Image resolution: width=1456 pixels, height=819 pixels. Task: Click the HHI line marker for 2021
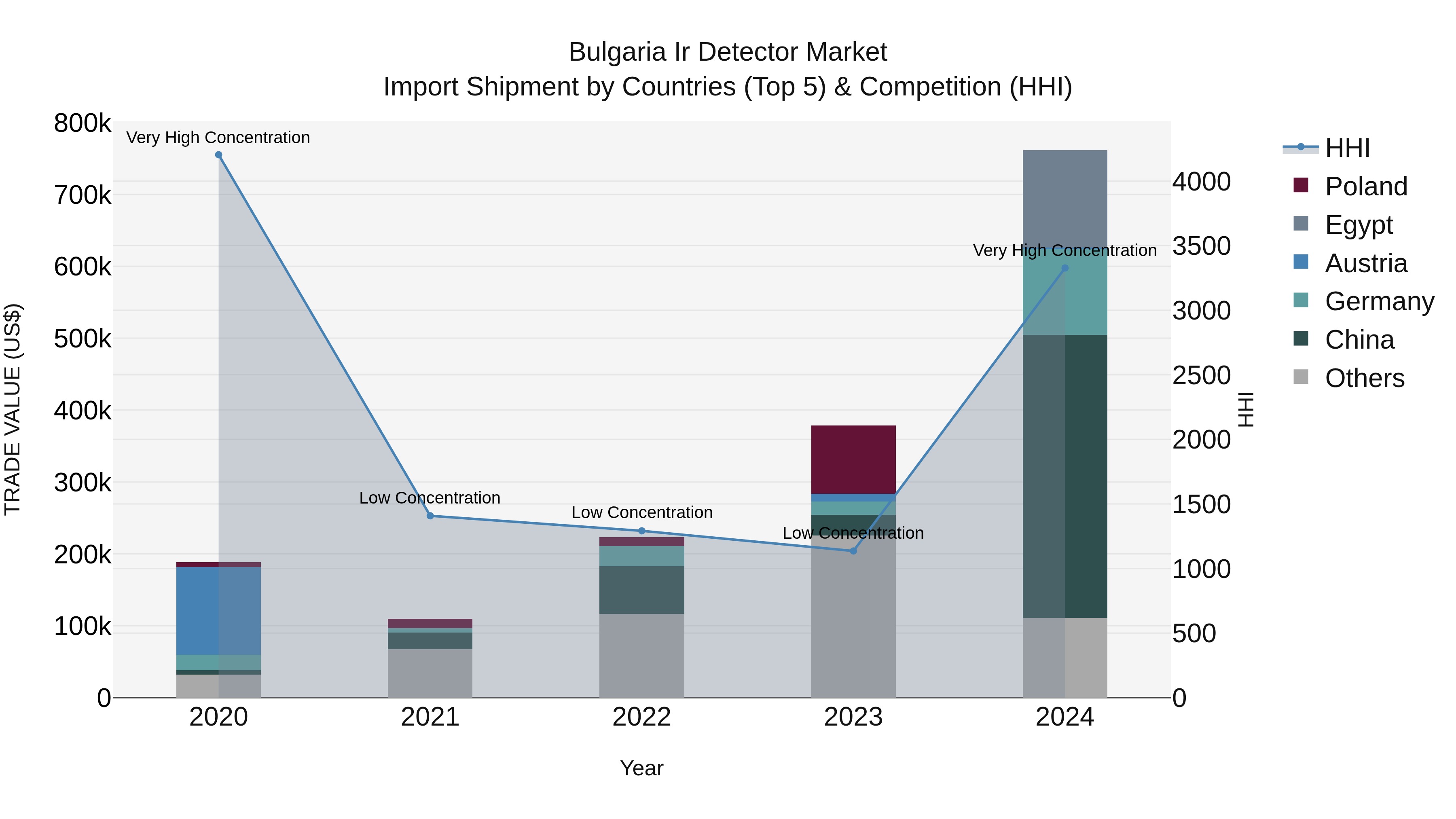coord(430,516)
